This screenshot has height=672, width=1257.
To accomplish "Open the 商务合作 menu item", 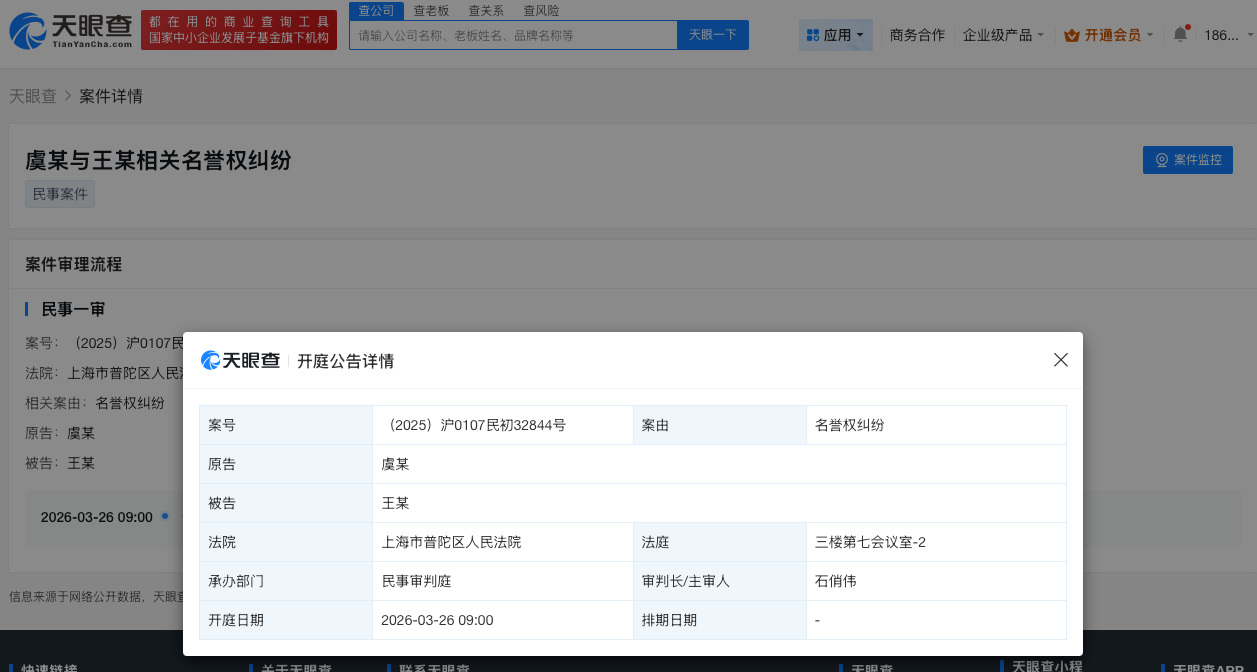I will [917, 33].
